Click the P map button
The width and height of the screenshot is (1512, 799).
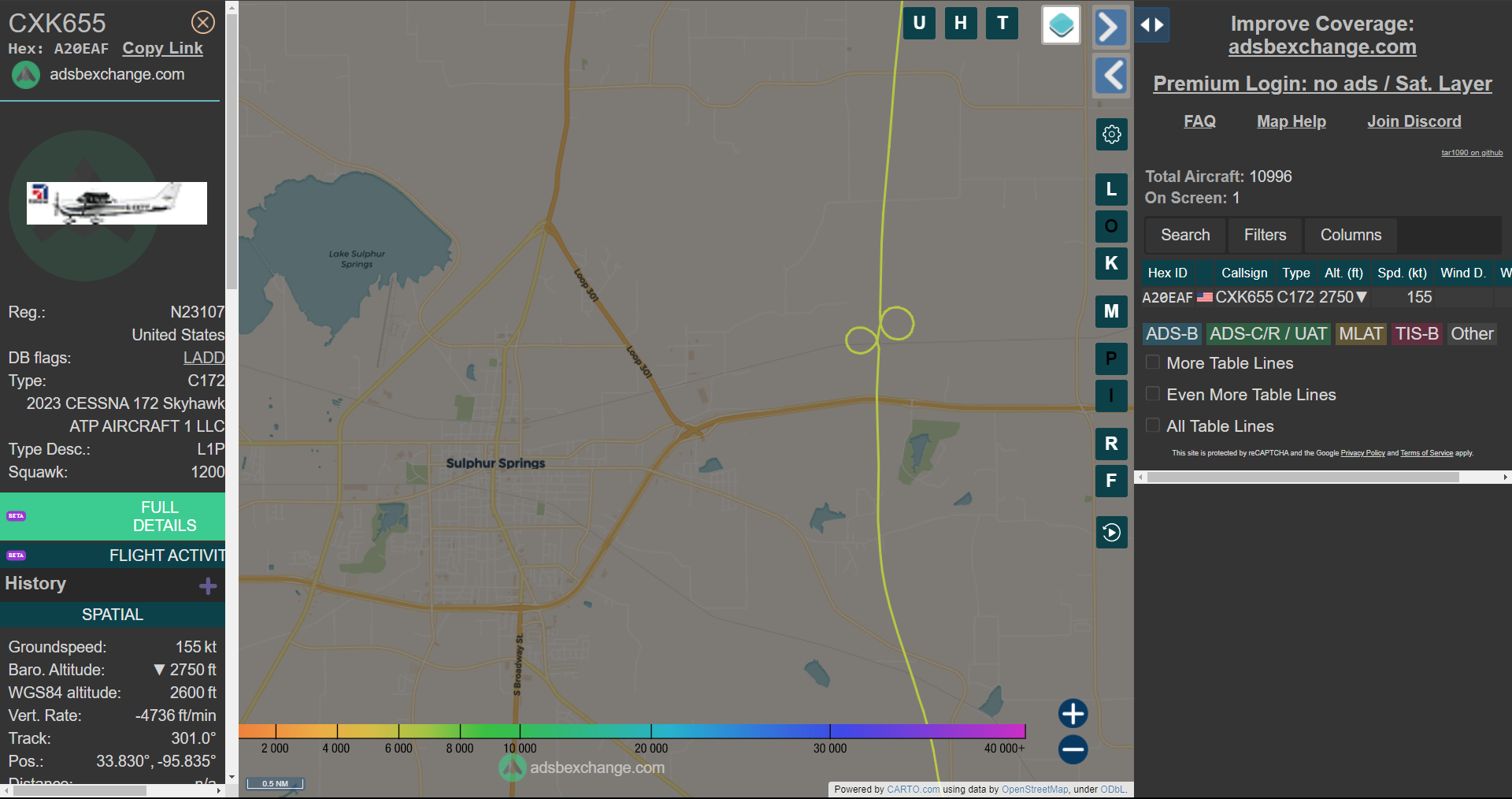pyautogui.click(x=1112, y=359)
